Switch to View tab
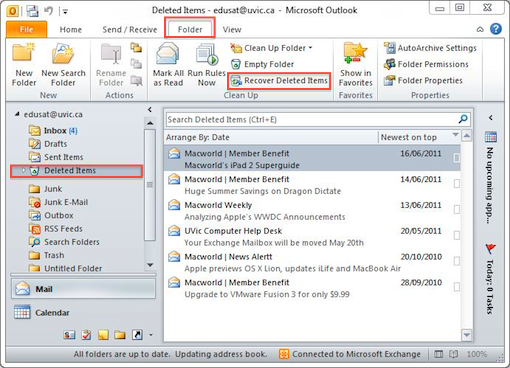510x368 pixels. 232,29
